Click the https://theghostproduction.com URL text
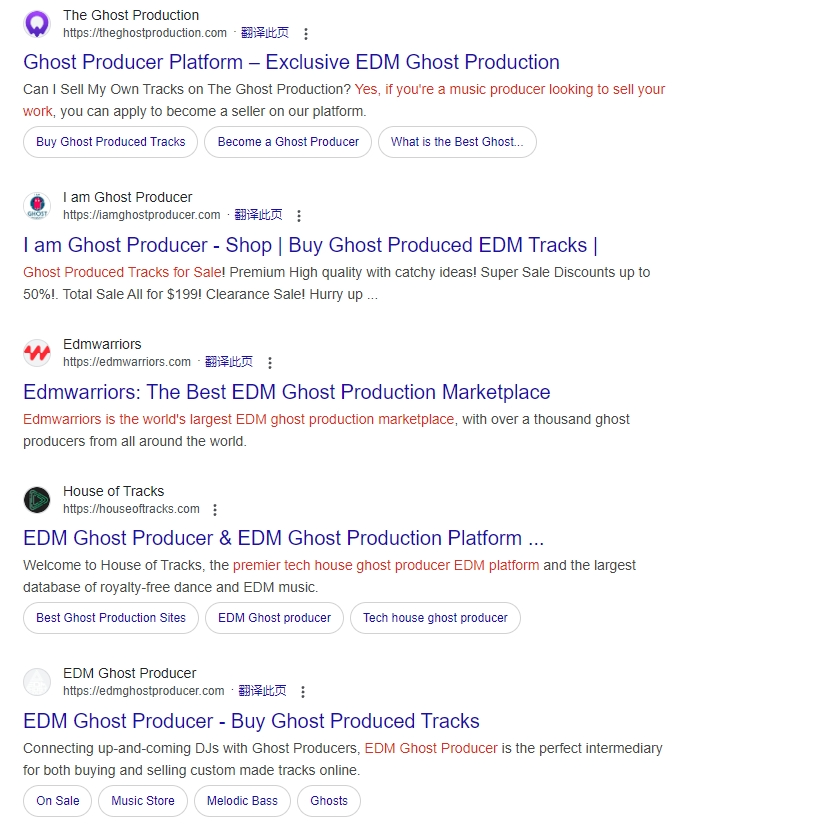816x840 pixels. [x=145, y=33]
